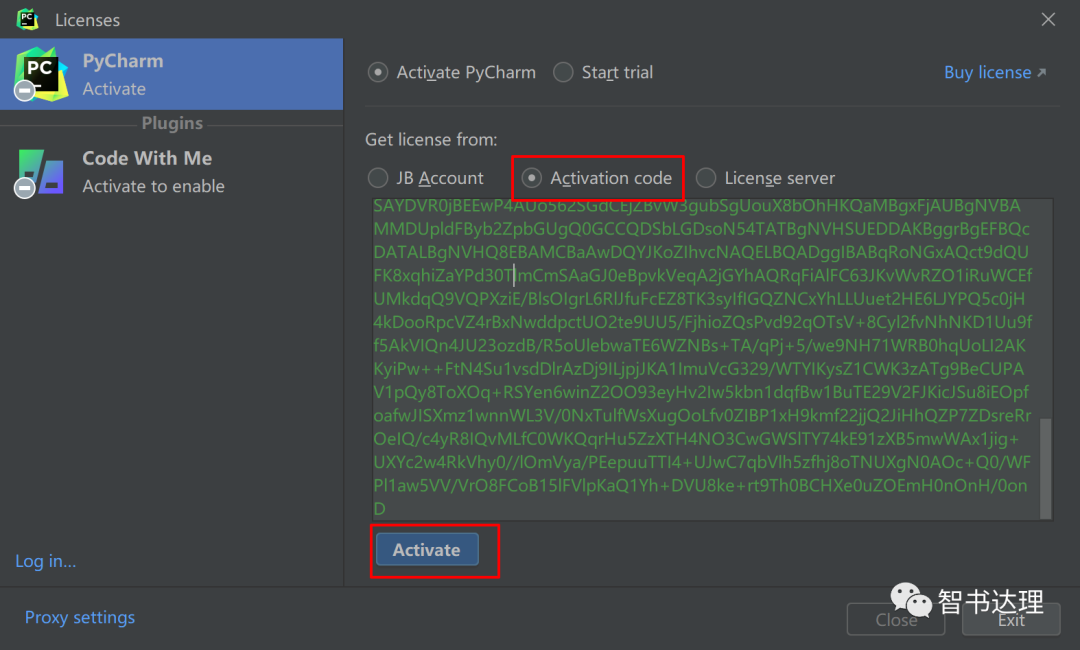Image resolution: width=1080 pixels, height=650 pixels.
Task: Select the Start trial radio option
Action: coord(564,72)
